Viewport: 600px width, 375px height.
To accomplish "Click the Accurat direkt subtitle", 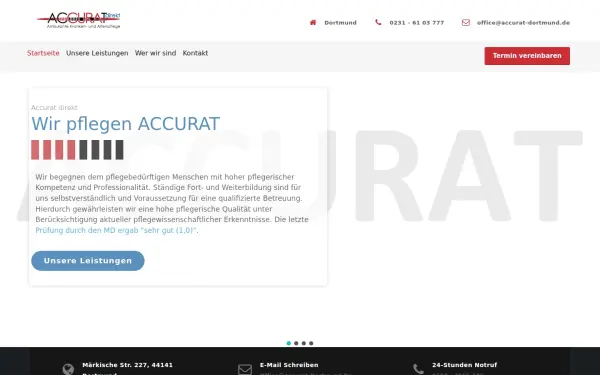I will 54,108.
